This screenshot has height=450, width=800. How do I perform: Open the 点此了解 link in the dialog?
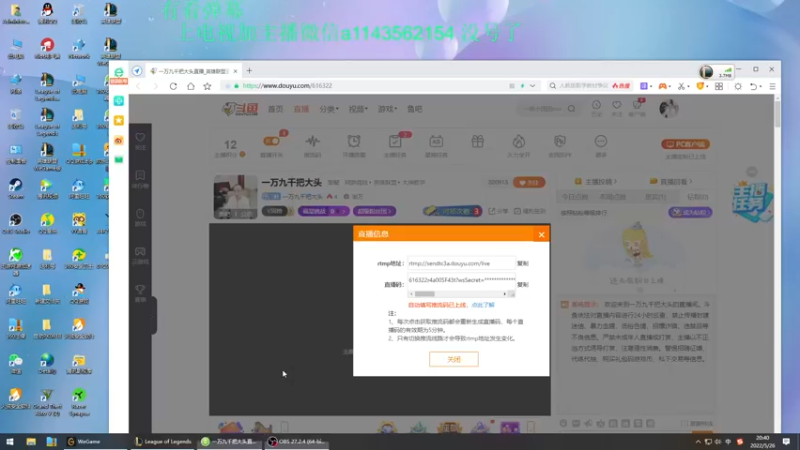(483, 305)
